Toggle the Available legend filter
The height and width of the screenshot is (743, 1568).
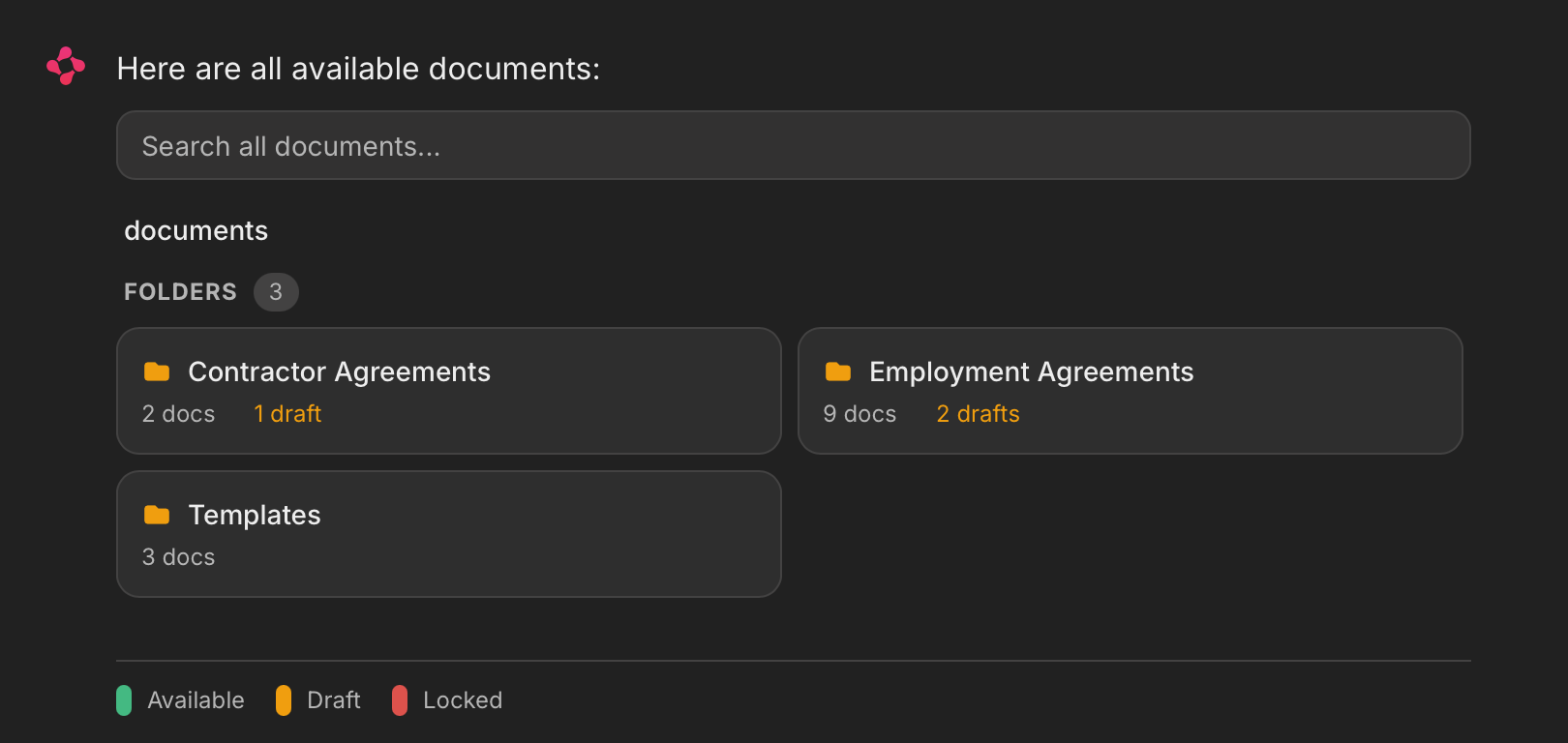point(180,699)
